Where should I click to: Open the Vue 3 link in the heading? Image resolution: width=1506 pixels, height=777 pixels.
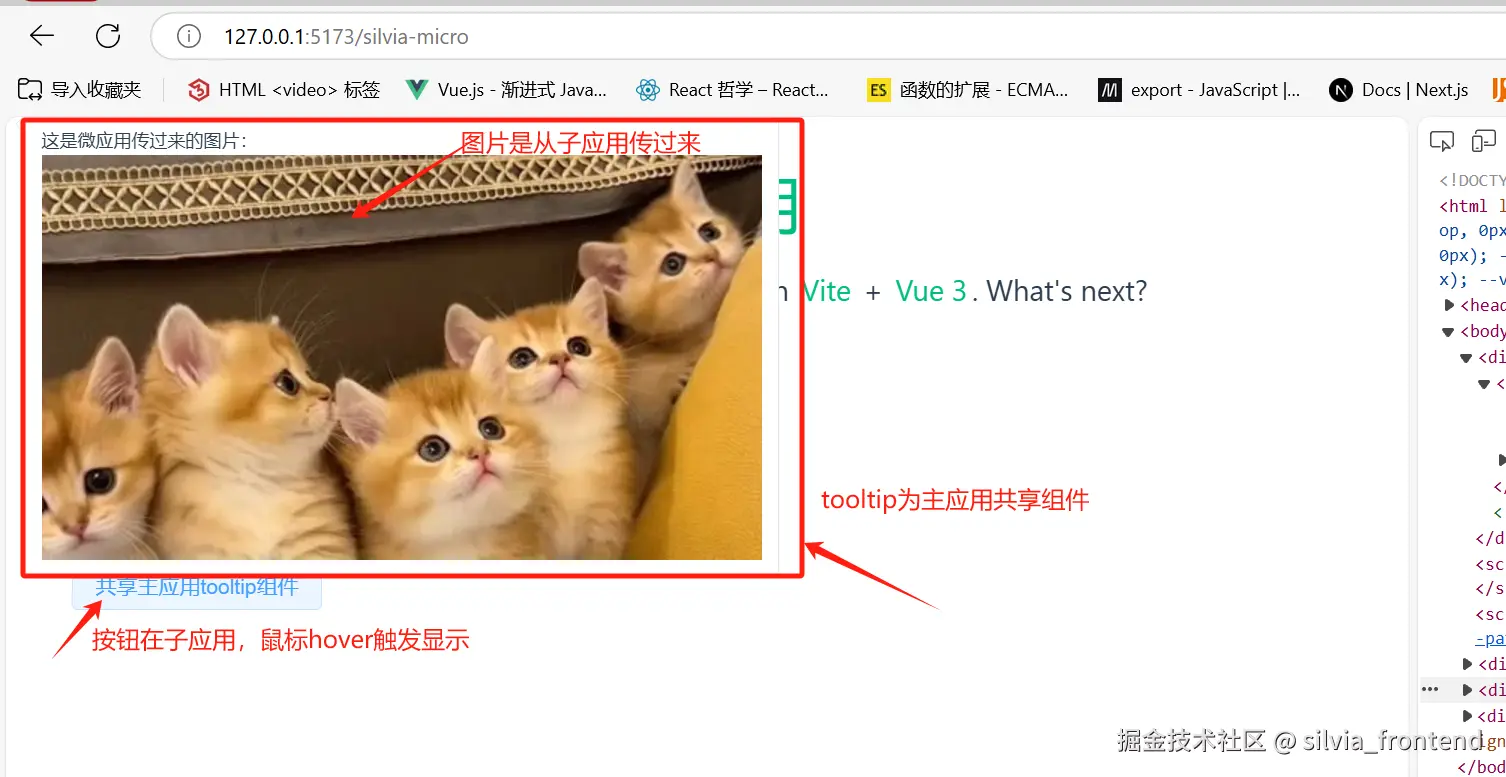[x=931, y=291]
